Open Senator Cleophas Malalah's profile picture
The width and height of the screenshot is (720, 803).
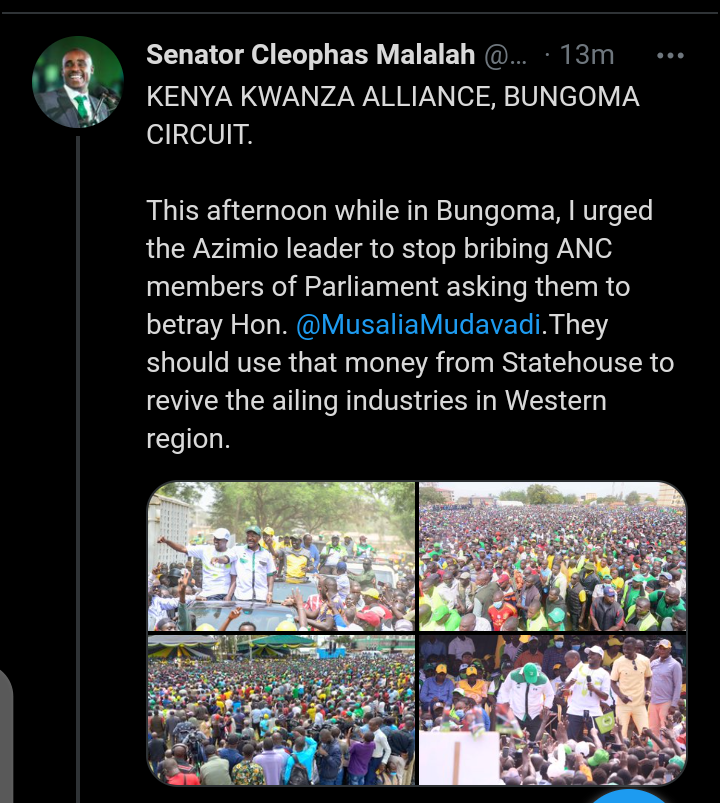click(78, 82)
